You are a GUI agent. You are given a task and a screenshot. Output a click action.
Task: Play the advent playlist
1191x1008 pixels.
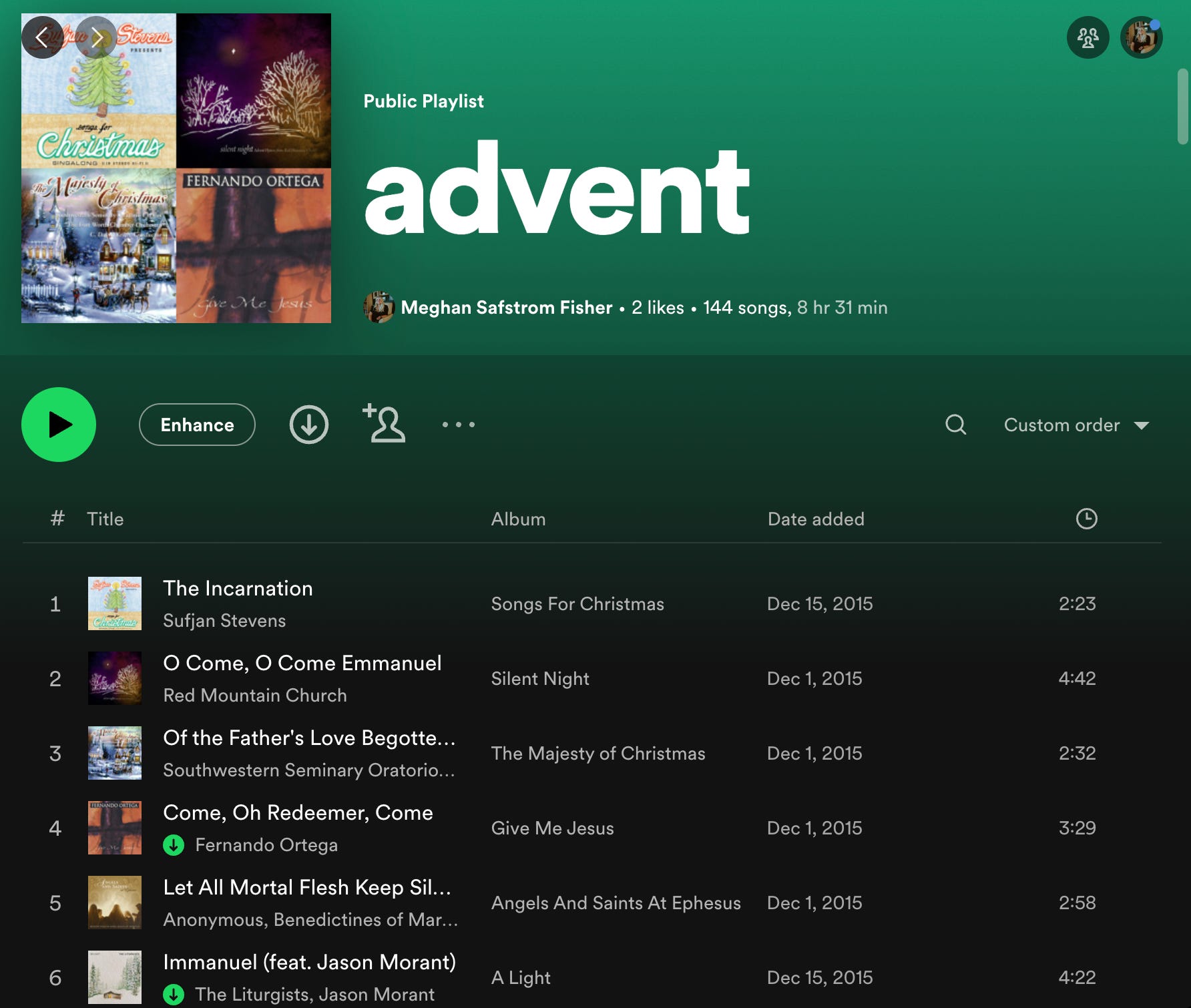pyautogui.click(x=59, y=425)
